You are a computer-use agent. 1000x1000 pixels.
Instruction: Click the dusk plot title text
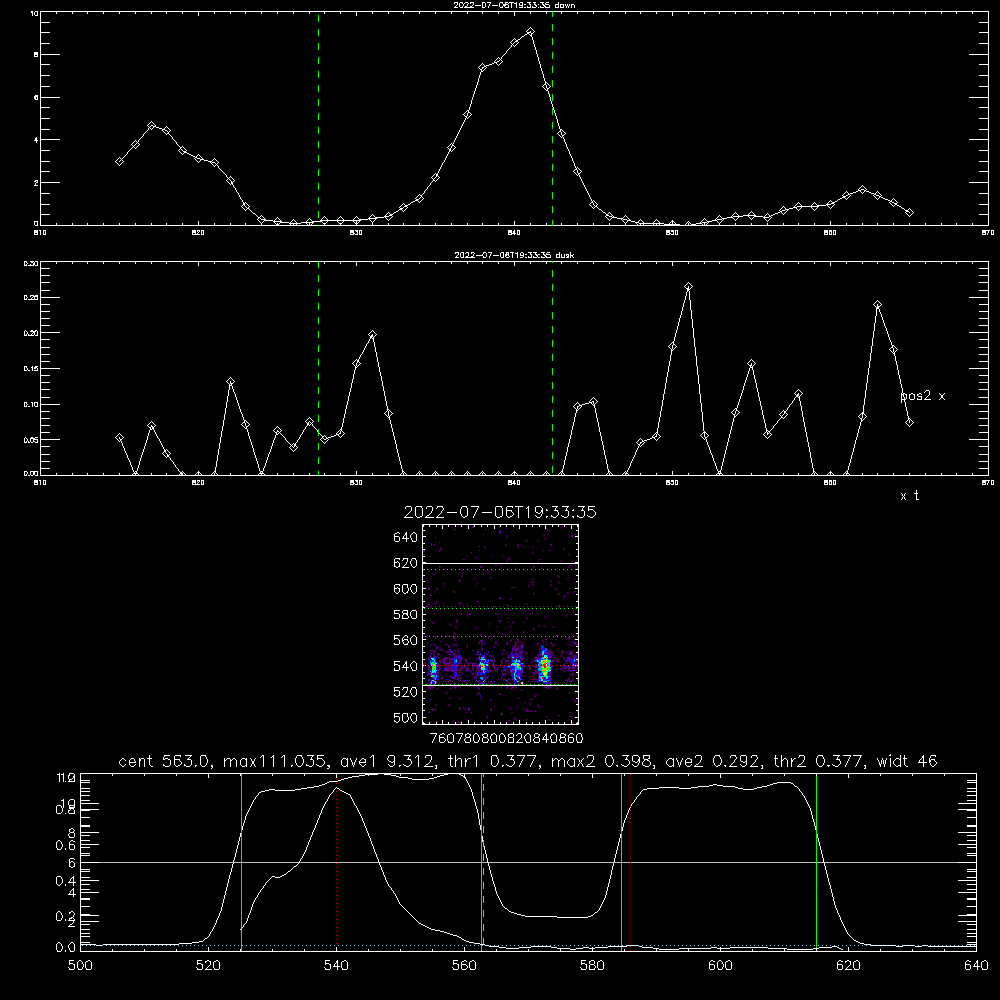[x=514, y=255]
